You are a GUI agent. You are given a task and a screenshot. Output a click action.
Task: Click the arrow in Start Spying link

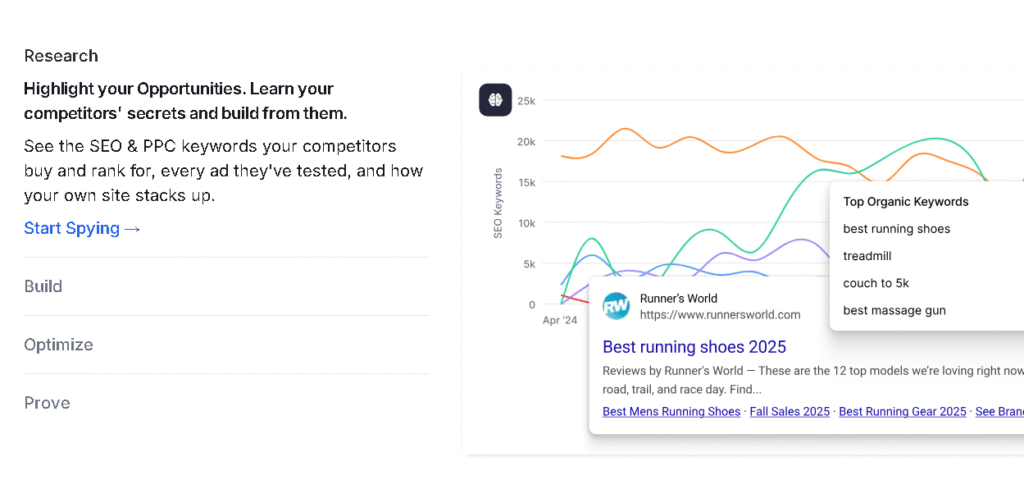[x=132, y=229]
